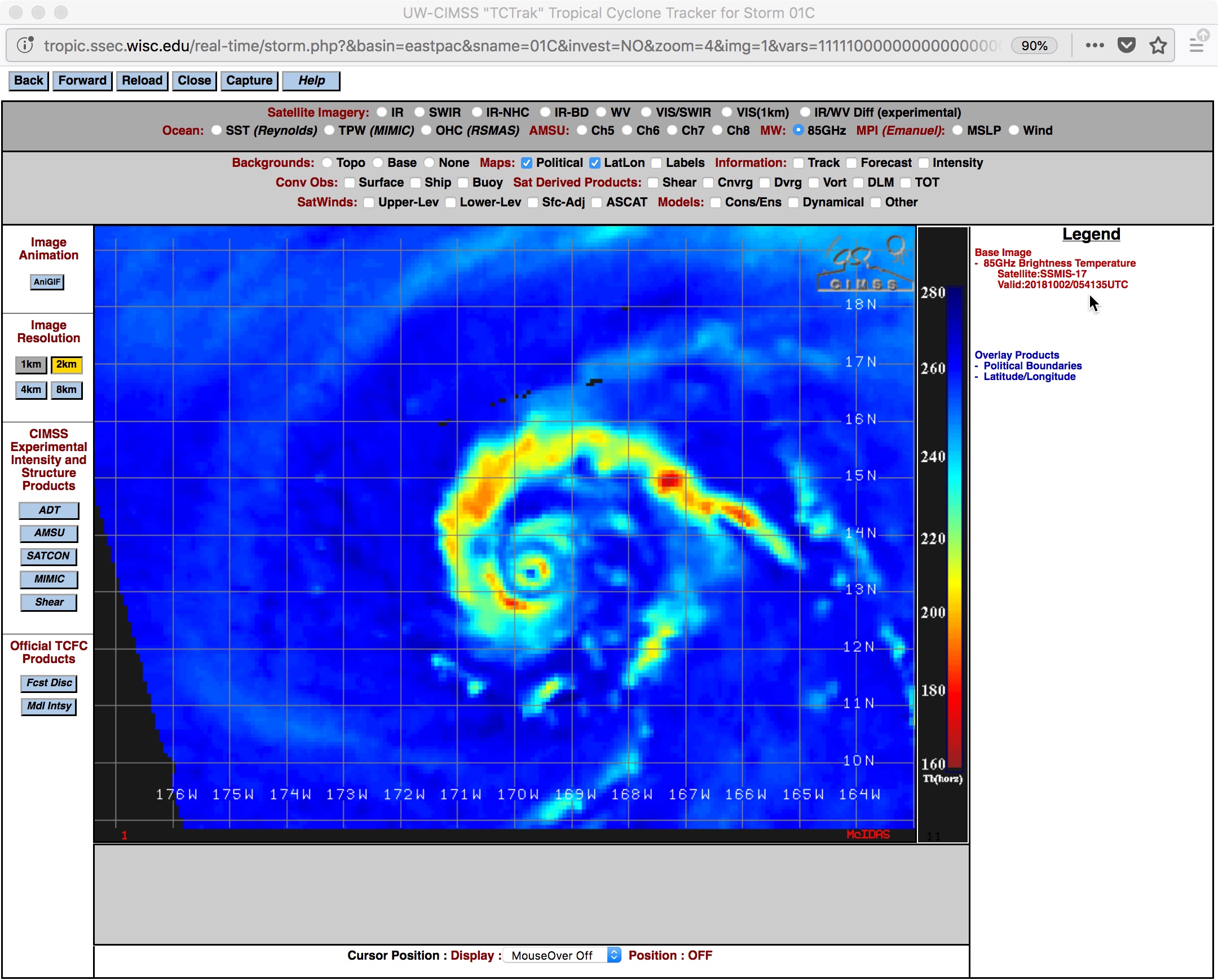Check the Upper-Lev satwinds box

point(369,203)
